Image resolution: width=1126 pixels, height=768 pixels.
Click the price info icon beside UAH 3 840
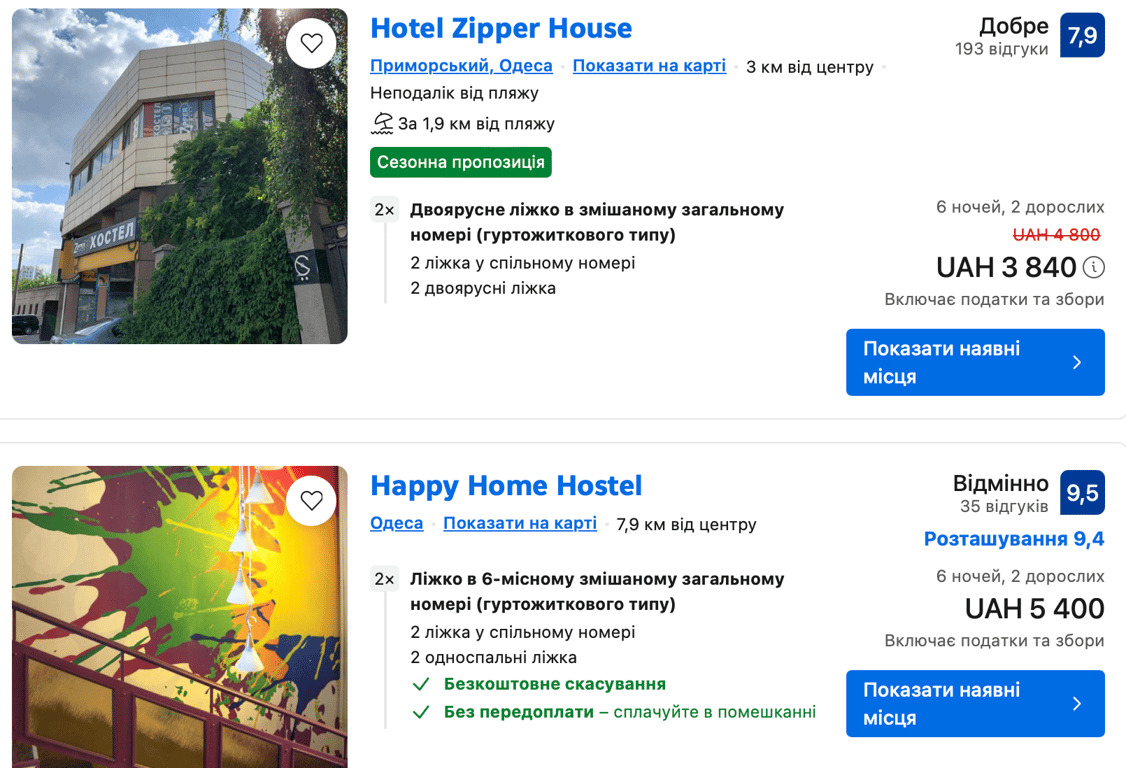[x=1094, y=267]
